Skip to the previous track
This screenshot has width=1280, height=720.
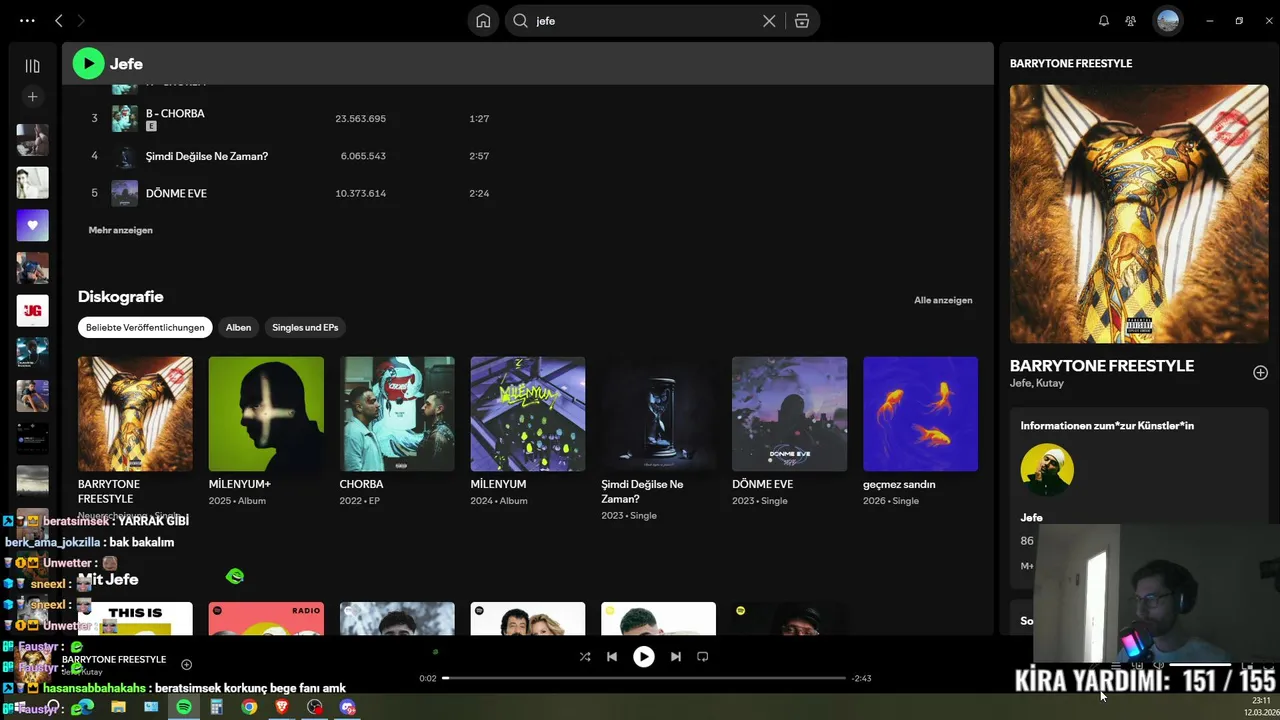612,657
